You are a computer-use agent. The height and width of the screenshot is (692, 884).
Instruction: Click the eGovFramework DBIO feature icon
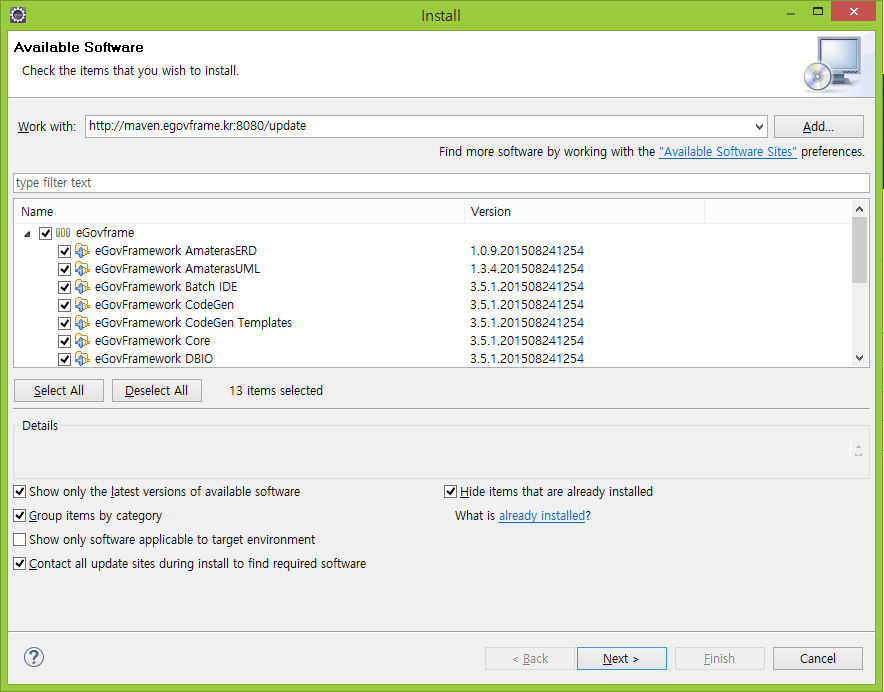point(82,358)
